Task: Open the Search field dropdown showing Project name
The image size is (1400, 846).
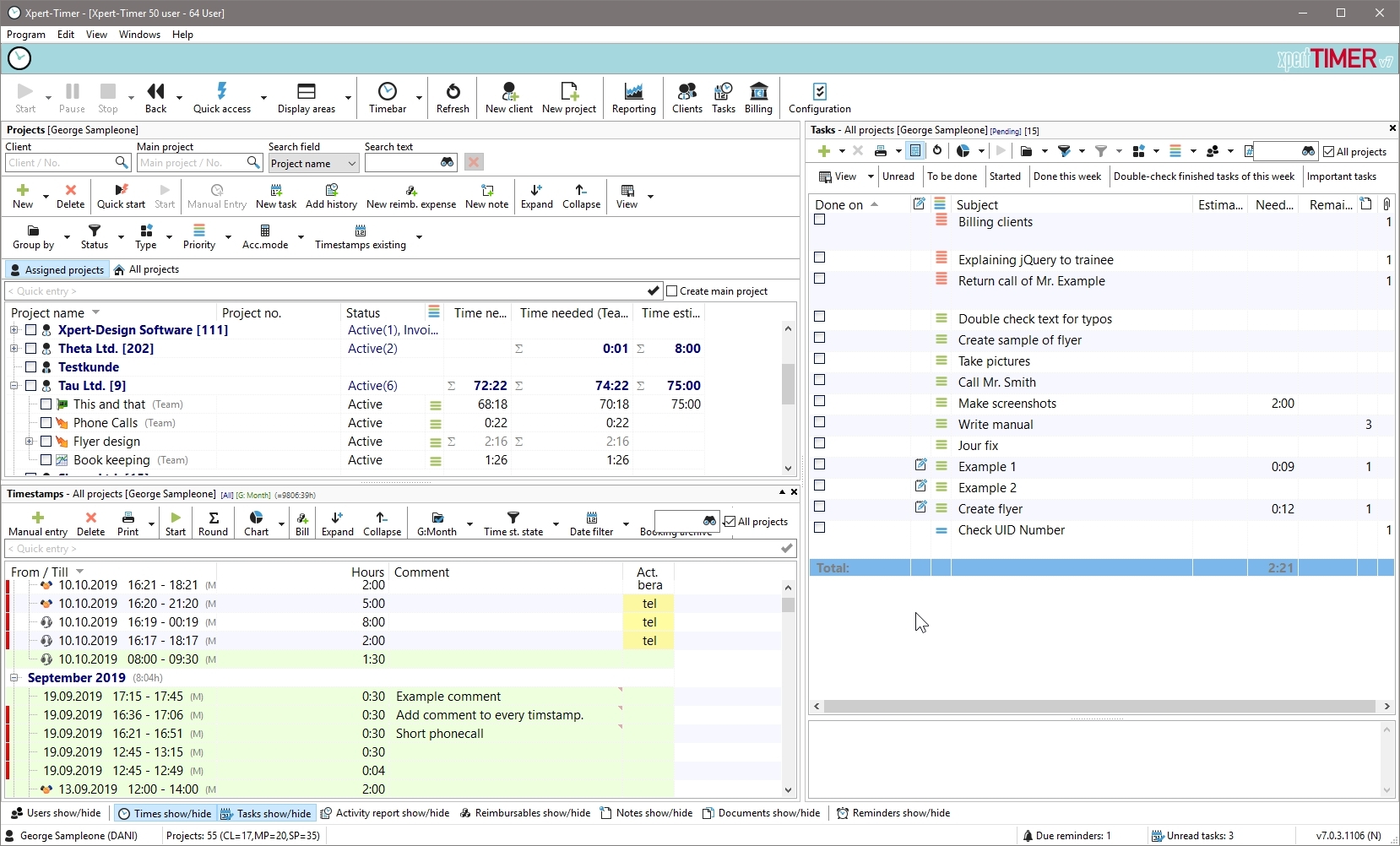Action: (x=314, y=164)
